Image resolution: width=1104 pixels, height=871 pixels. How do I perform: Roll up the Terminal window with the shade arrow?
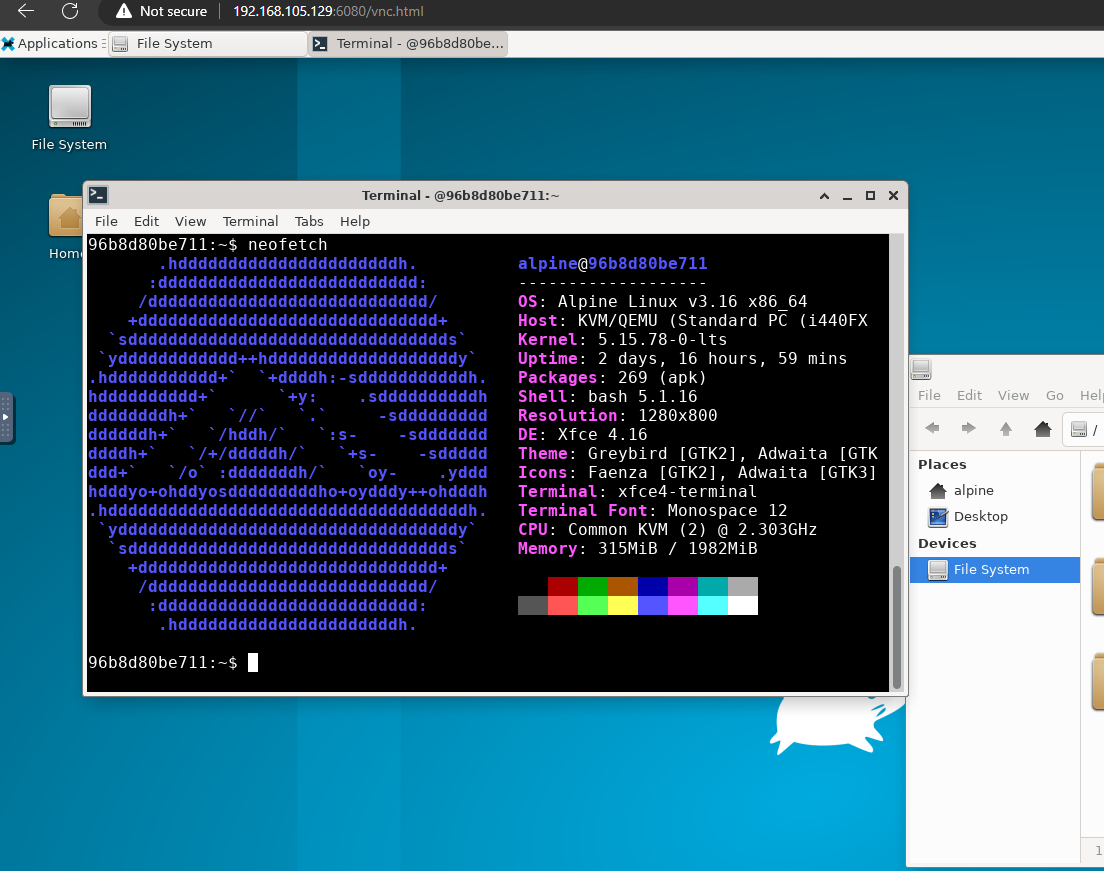coord(824,195)
